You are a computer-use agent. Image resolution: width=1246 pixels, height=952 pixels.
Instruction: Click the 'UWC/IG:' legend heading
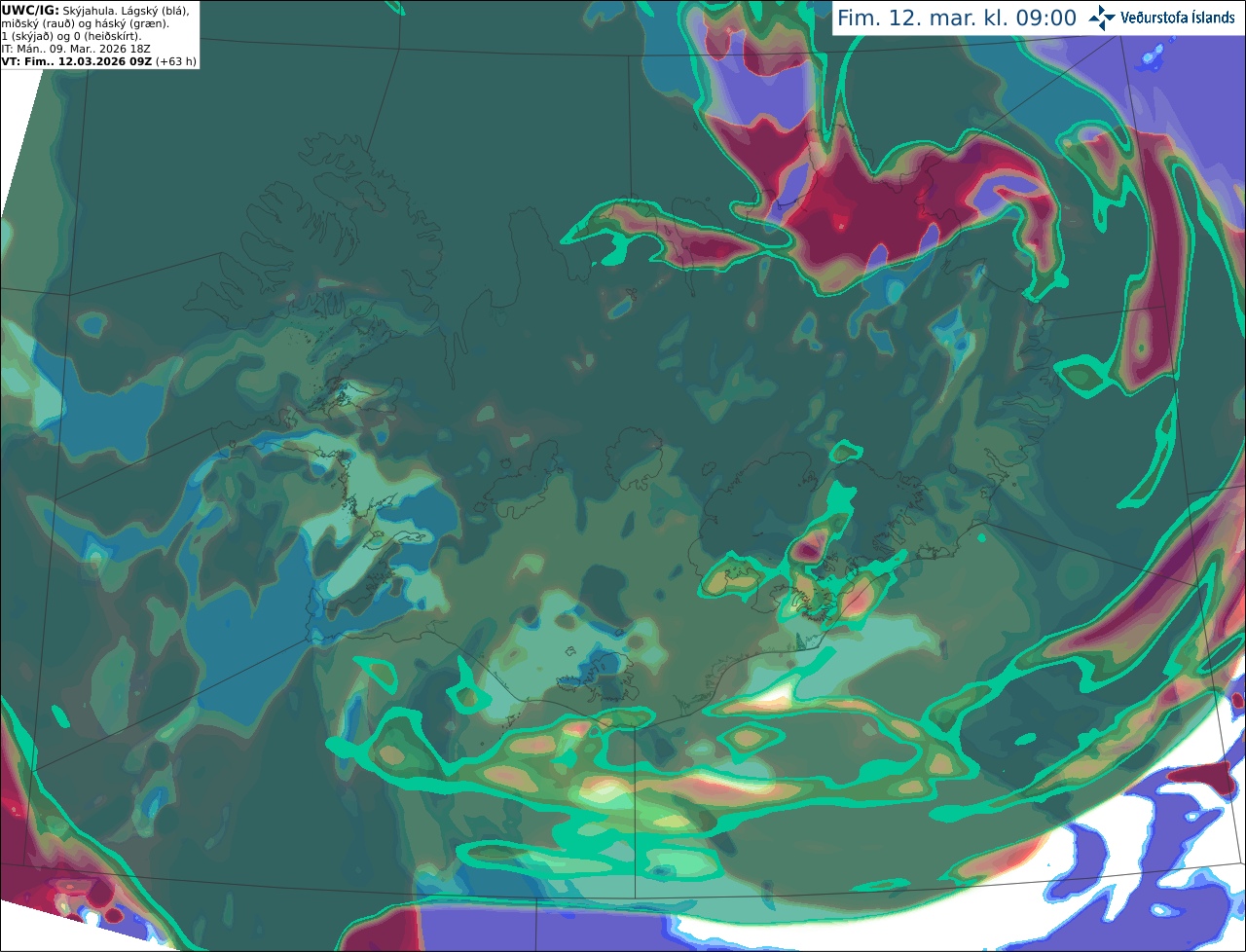coord(30,10)
